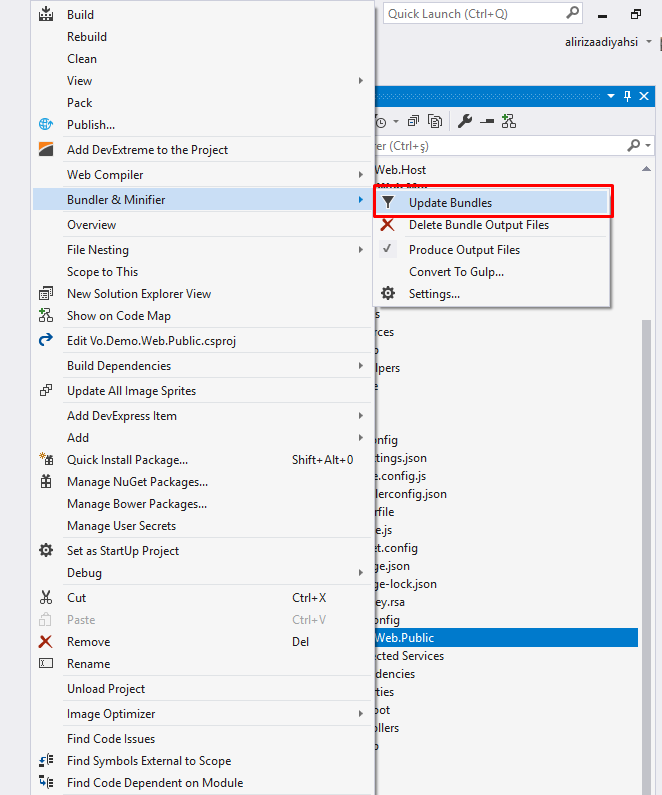Image resolution: width=662 pixels, height=795 pixels.
Task: Toggle the Produce Output Files checkmark
Action: [388, 249]
